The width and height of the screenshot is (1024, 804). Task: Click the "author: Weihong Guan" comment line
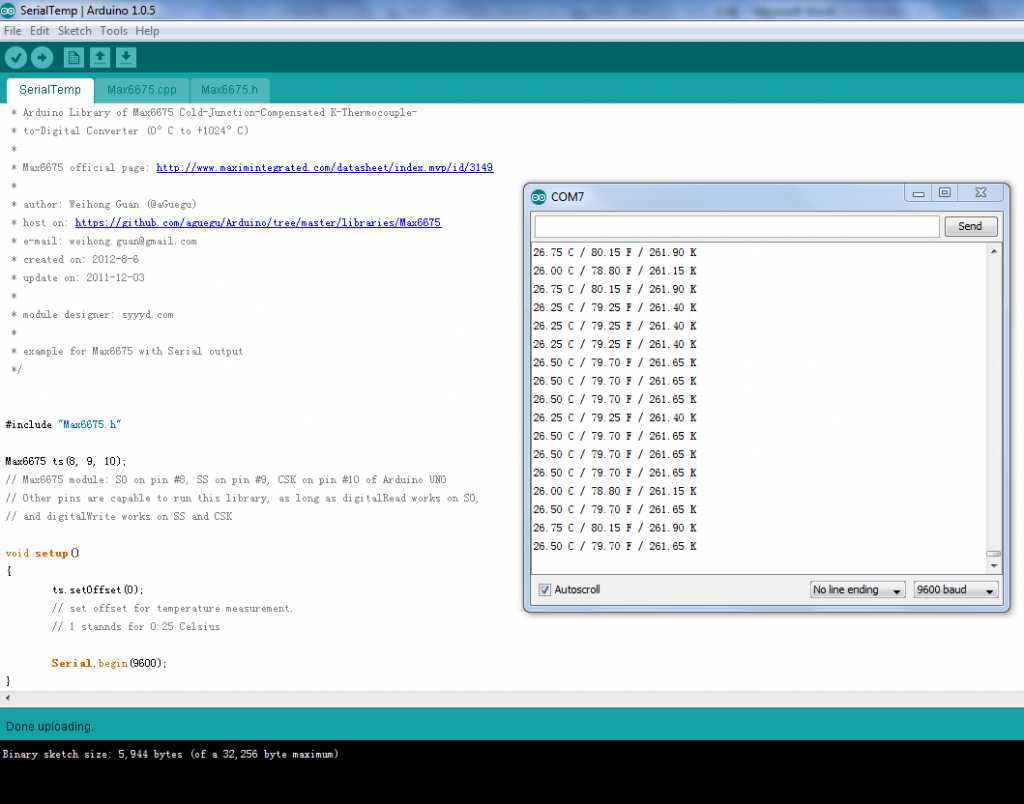pyautogui.click(x=104, y=204)
